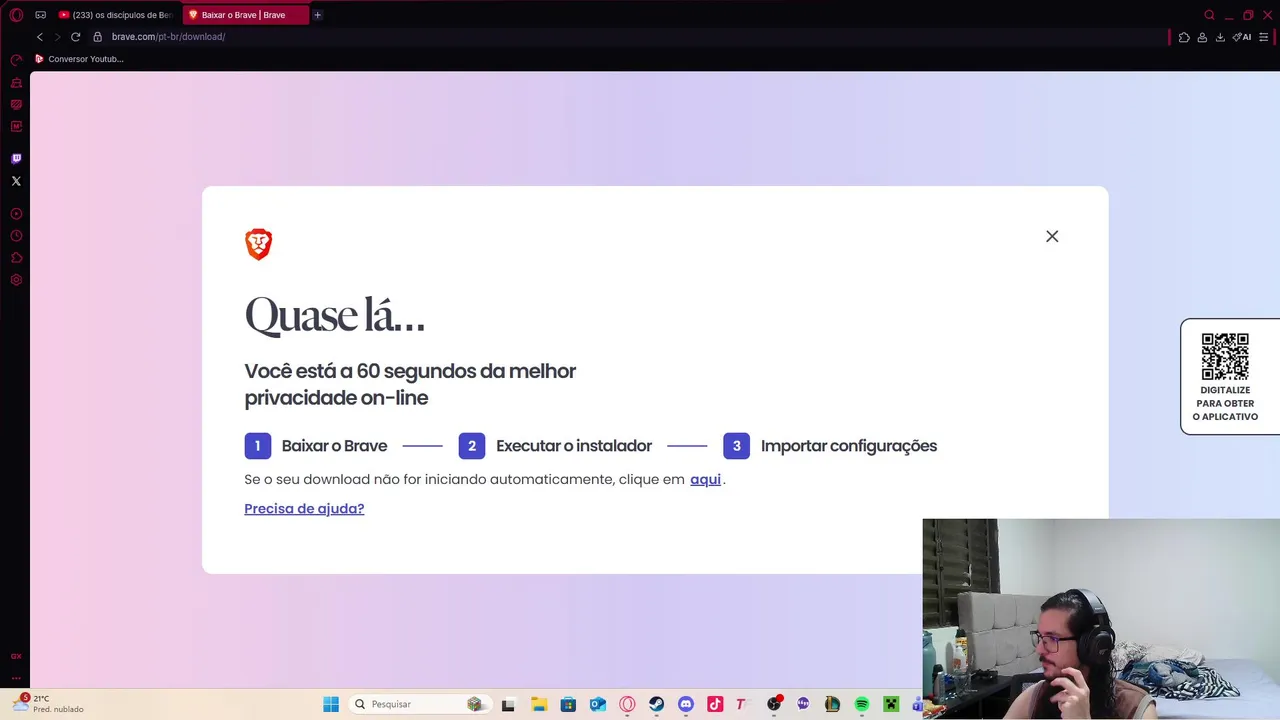Open Discord from taskbar
The image size is (1280, 720).
[x=685, y=704]
